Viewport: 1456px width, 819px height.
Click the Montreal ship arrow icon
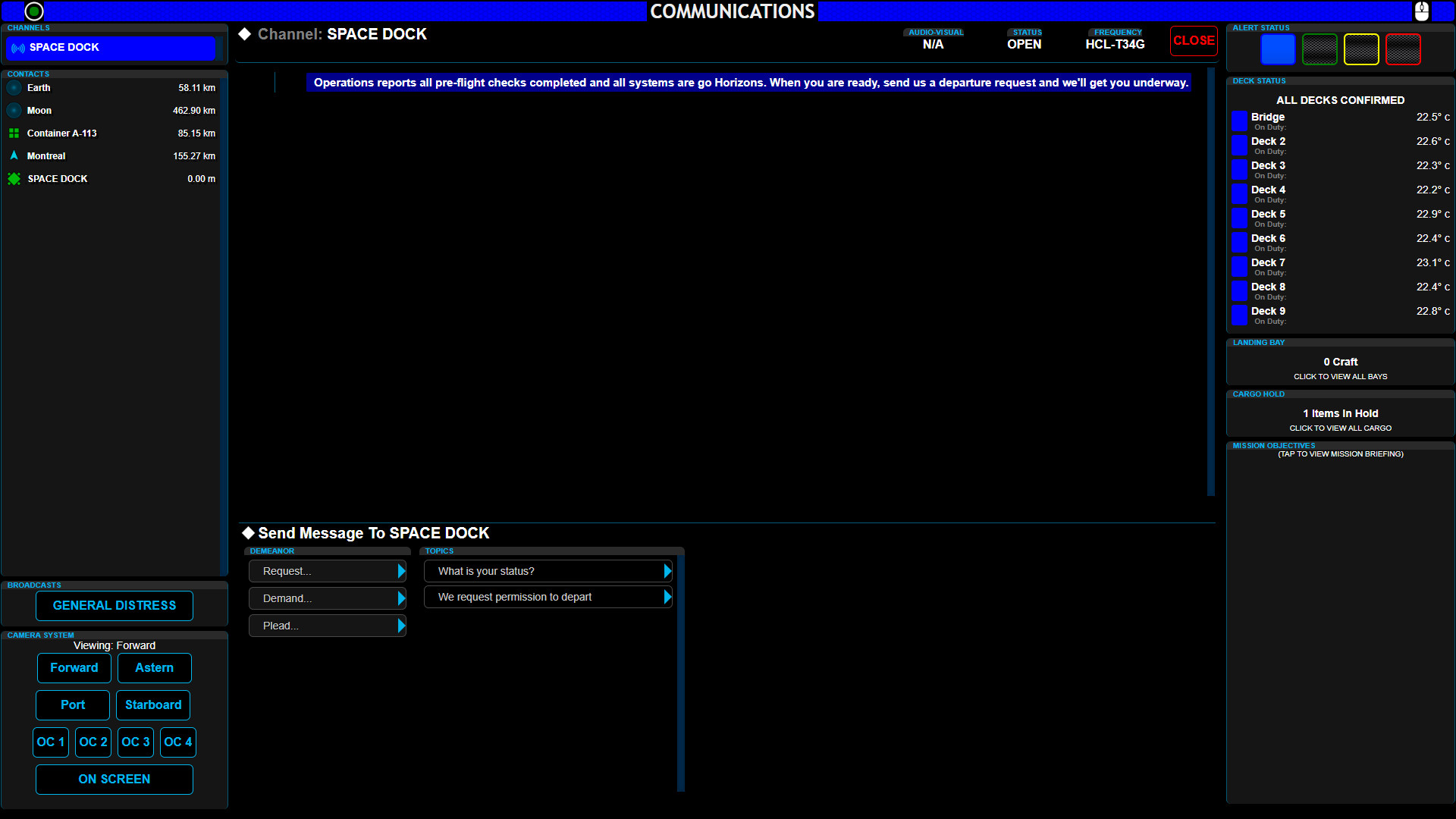[x=14, y=155]
